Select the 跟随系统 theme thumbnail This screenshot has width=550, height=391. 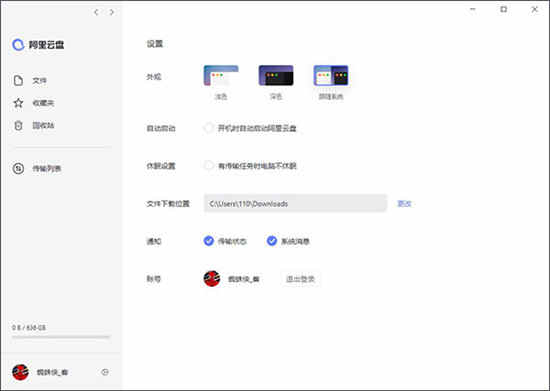(331, 75)
